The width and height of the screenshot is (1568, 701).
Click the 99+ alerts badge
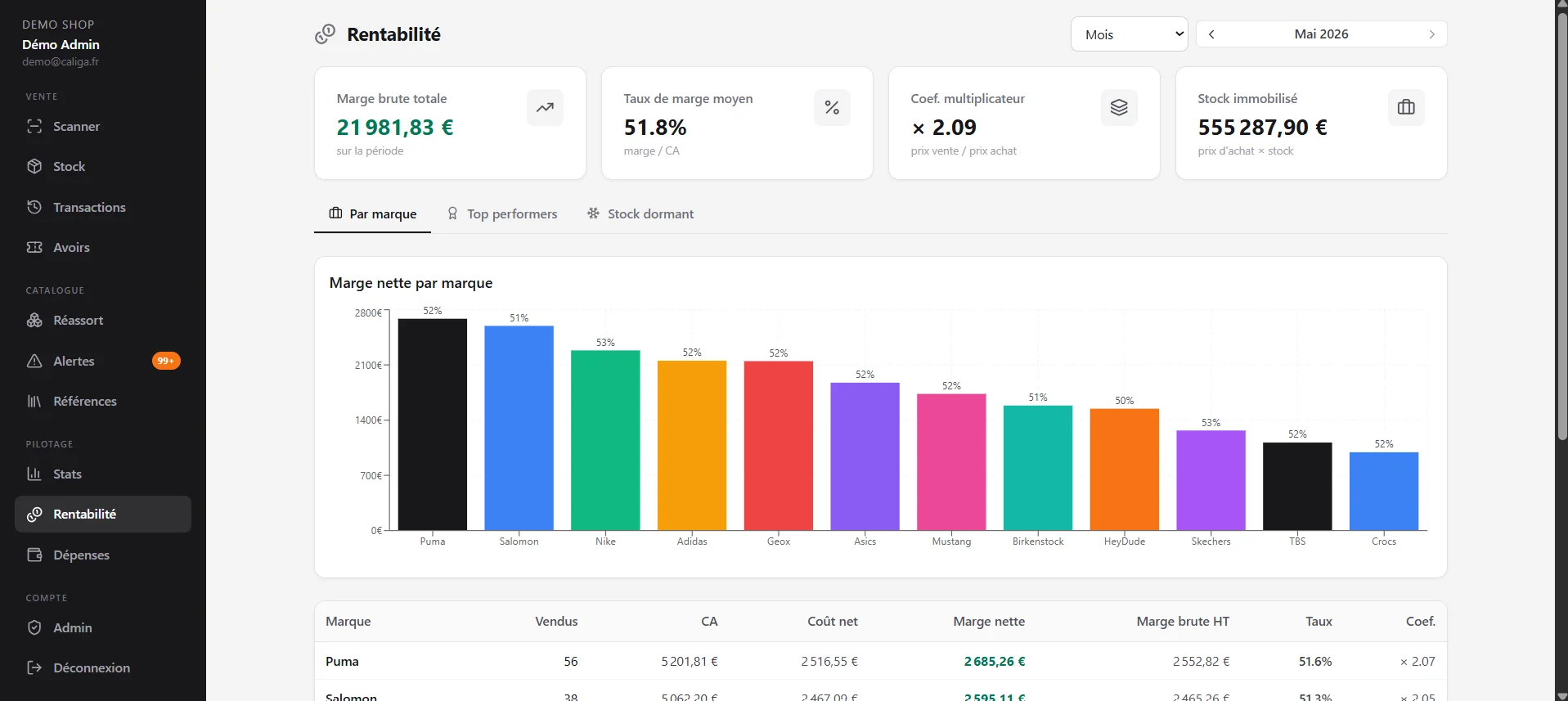[x=166, y=361]
